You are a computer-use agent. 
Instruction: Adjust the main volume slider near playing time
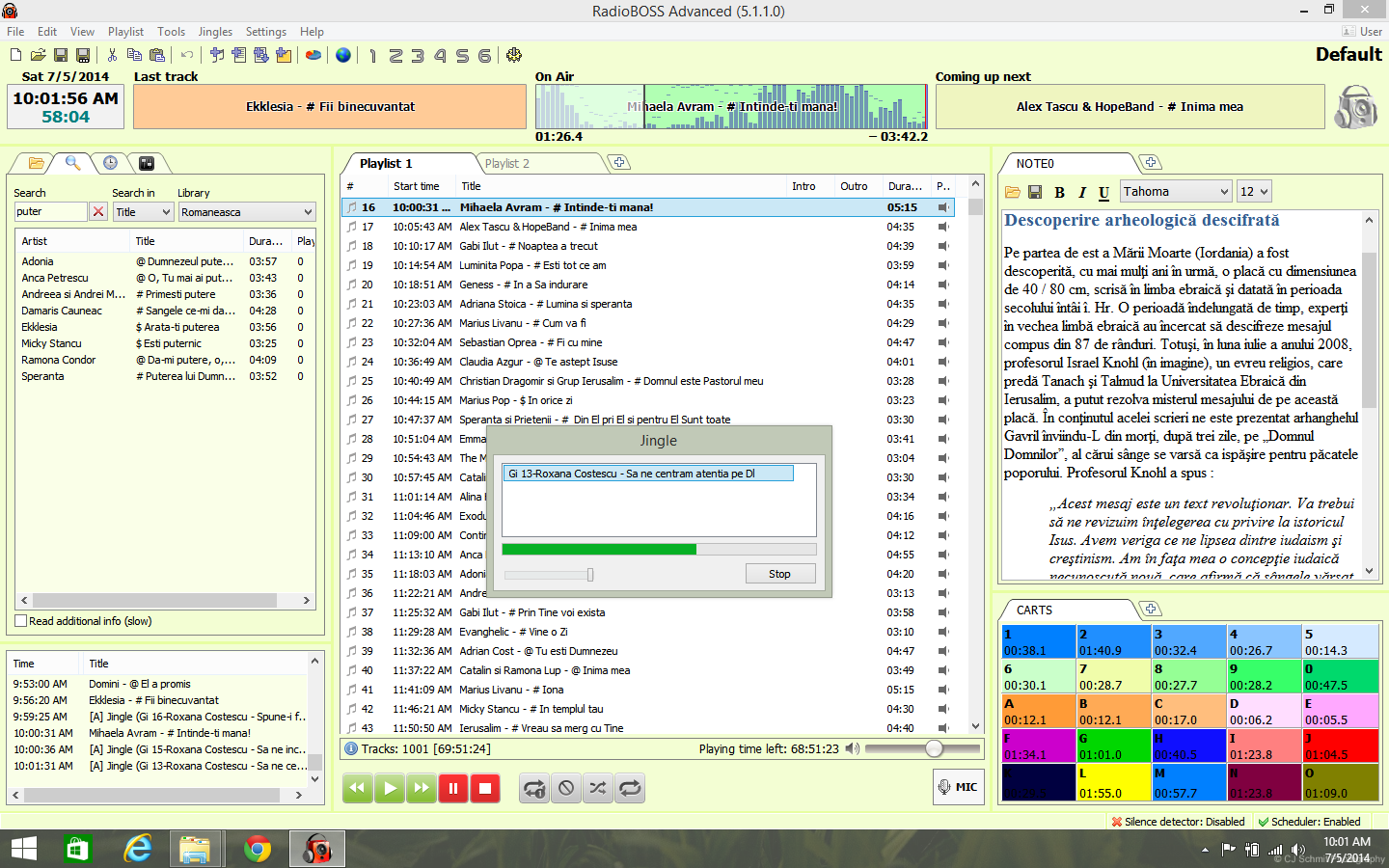click(934, 748)
